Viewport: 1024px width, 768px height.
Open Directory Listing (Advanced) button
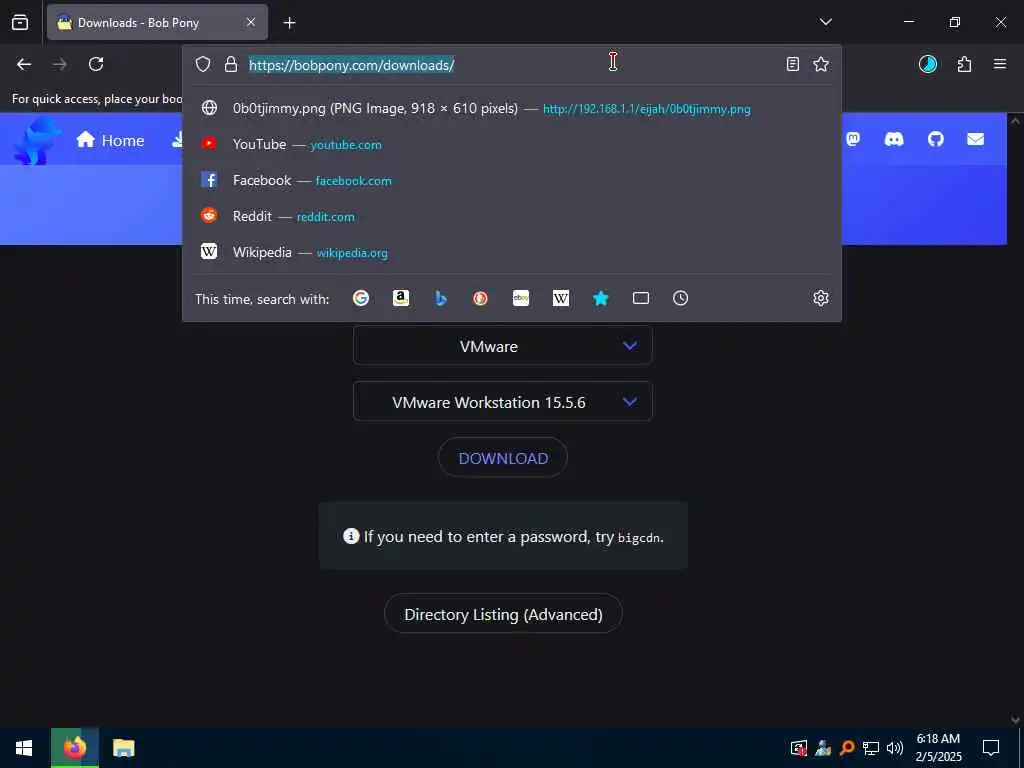(503, 614)
